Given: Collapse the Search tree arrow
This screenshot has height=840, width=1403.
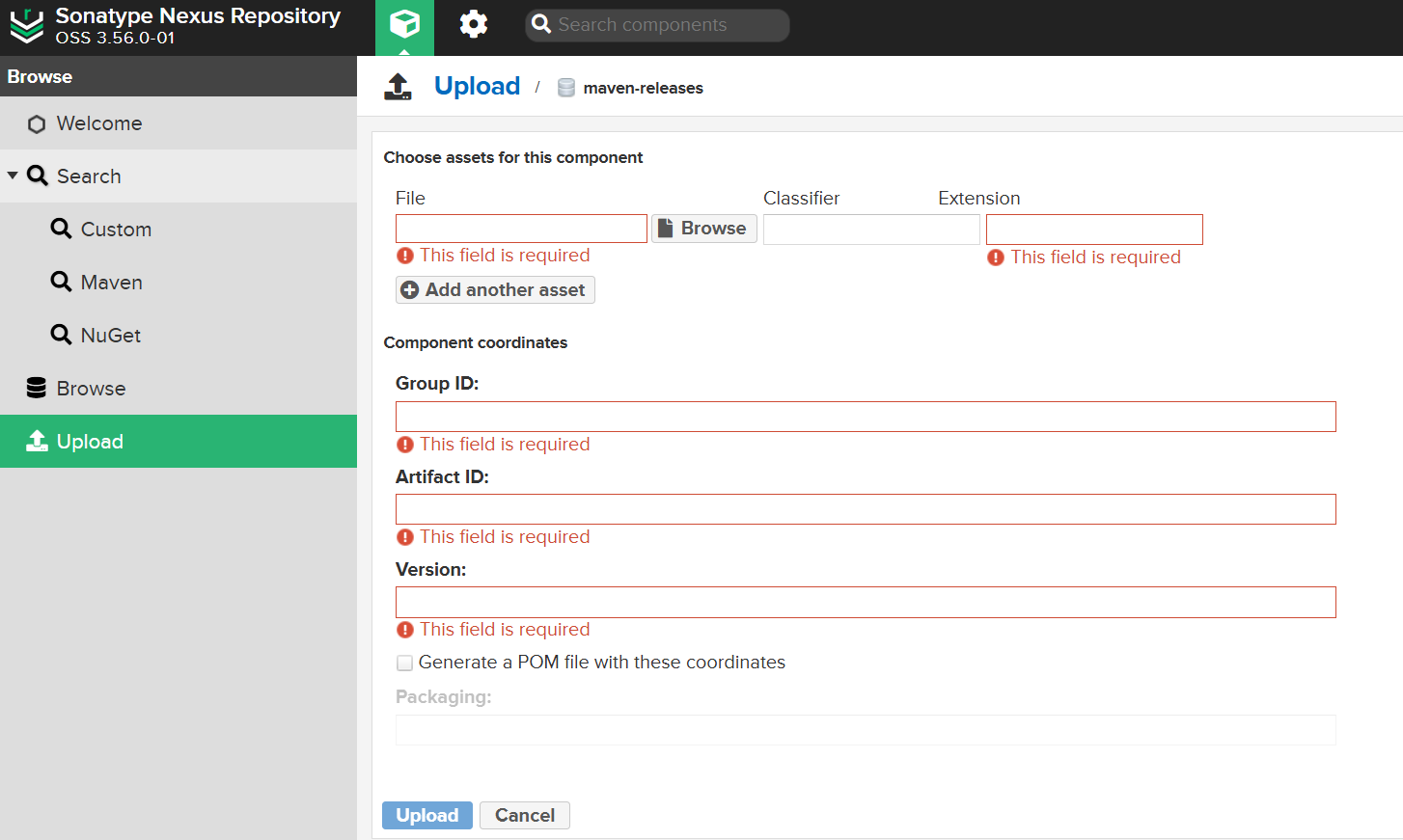Looking at the screenshot, I should [13, 176].
